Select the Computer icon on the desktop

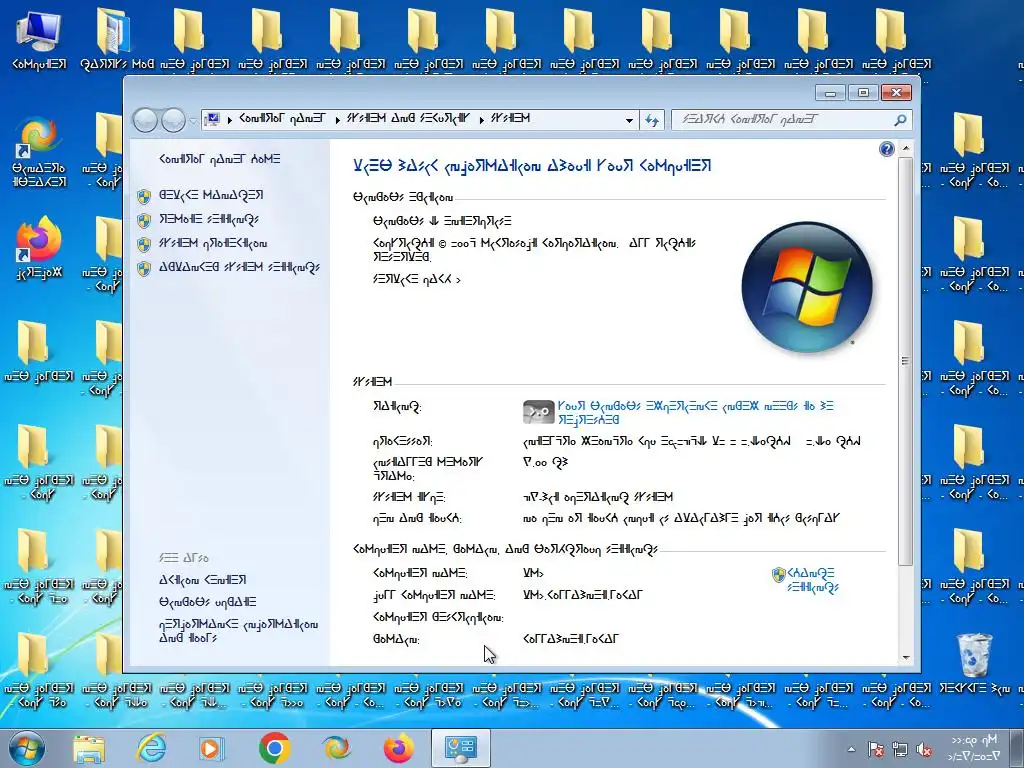point(39,38)
